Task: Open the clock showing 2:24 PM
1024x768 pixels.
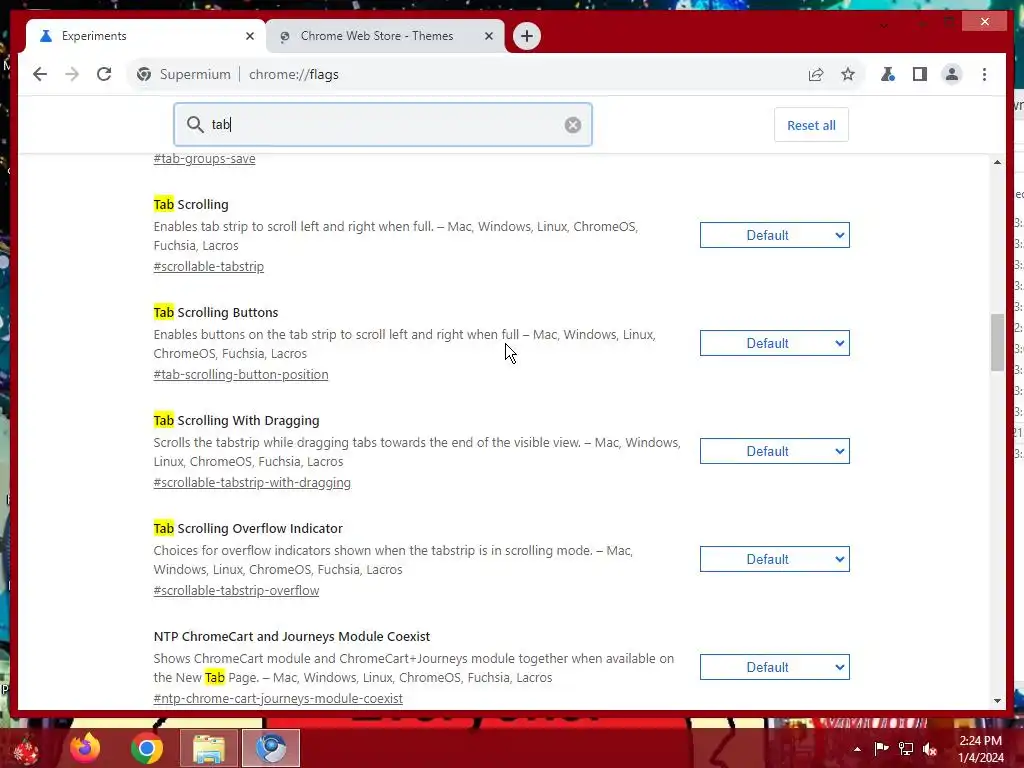Action: (980, 749)
